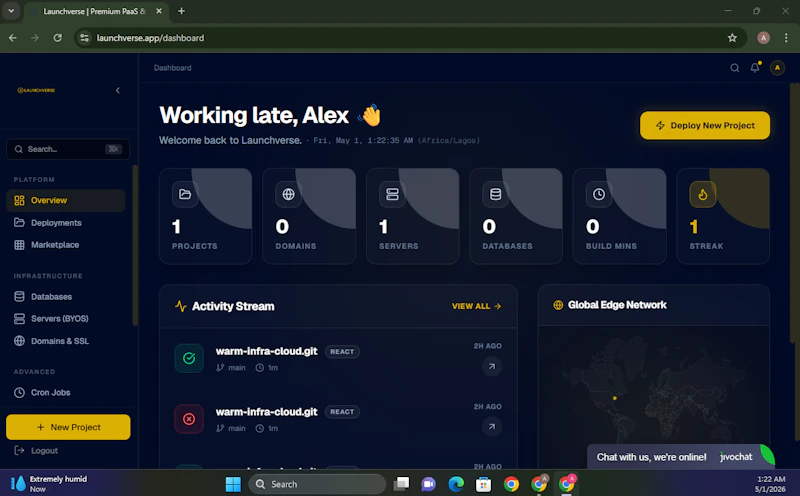Click the successful deployment check icon
The image size is (800, 496).
pyautogui.click(x=189, y=358)
